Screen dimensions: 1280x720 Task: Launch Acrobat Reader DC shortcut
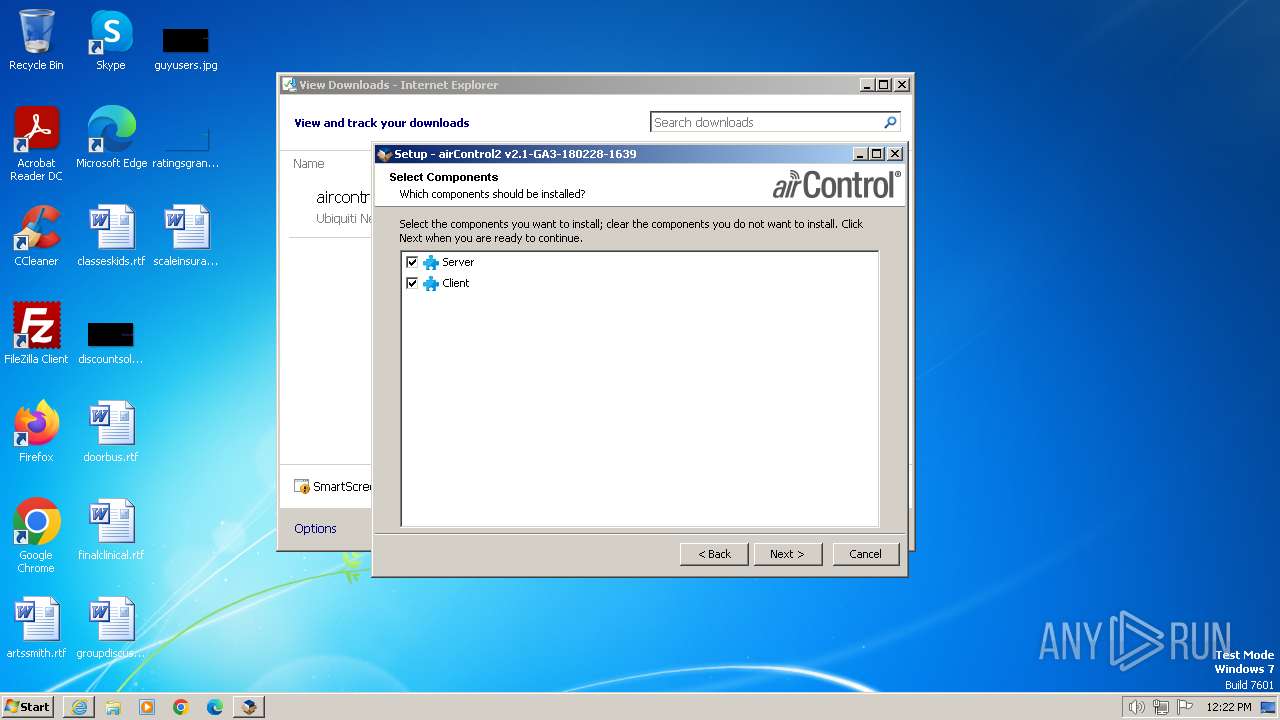[x=36, y=144]
